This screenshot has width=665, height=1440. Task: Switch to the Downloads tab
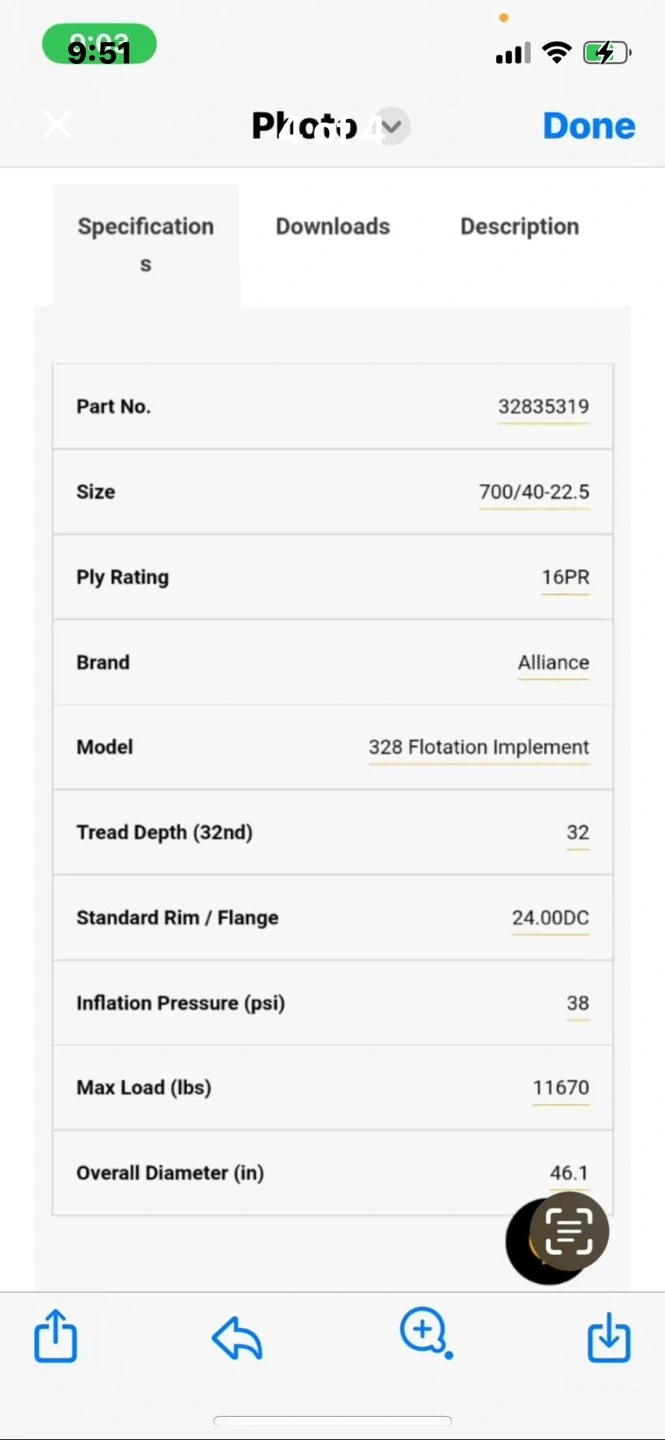[x=333, y=227]
